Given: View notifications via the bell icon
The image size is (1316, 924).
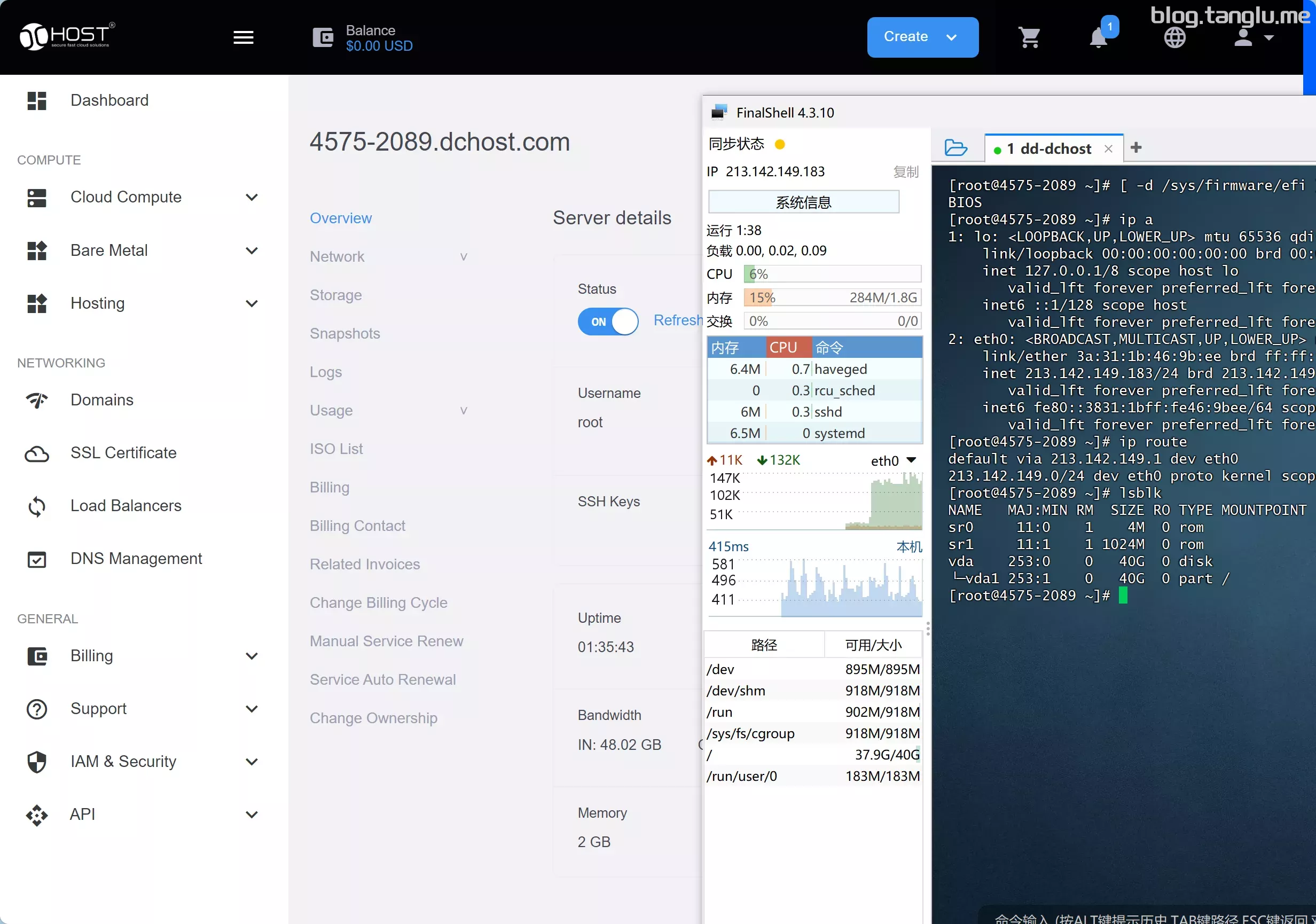Looking at the screenshot, I should pos(1098,38).
